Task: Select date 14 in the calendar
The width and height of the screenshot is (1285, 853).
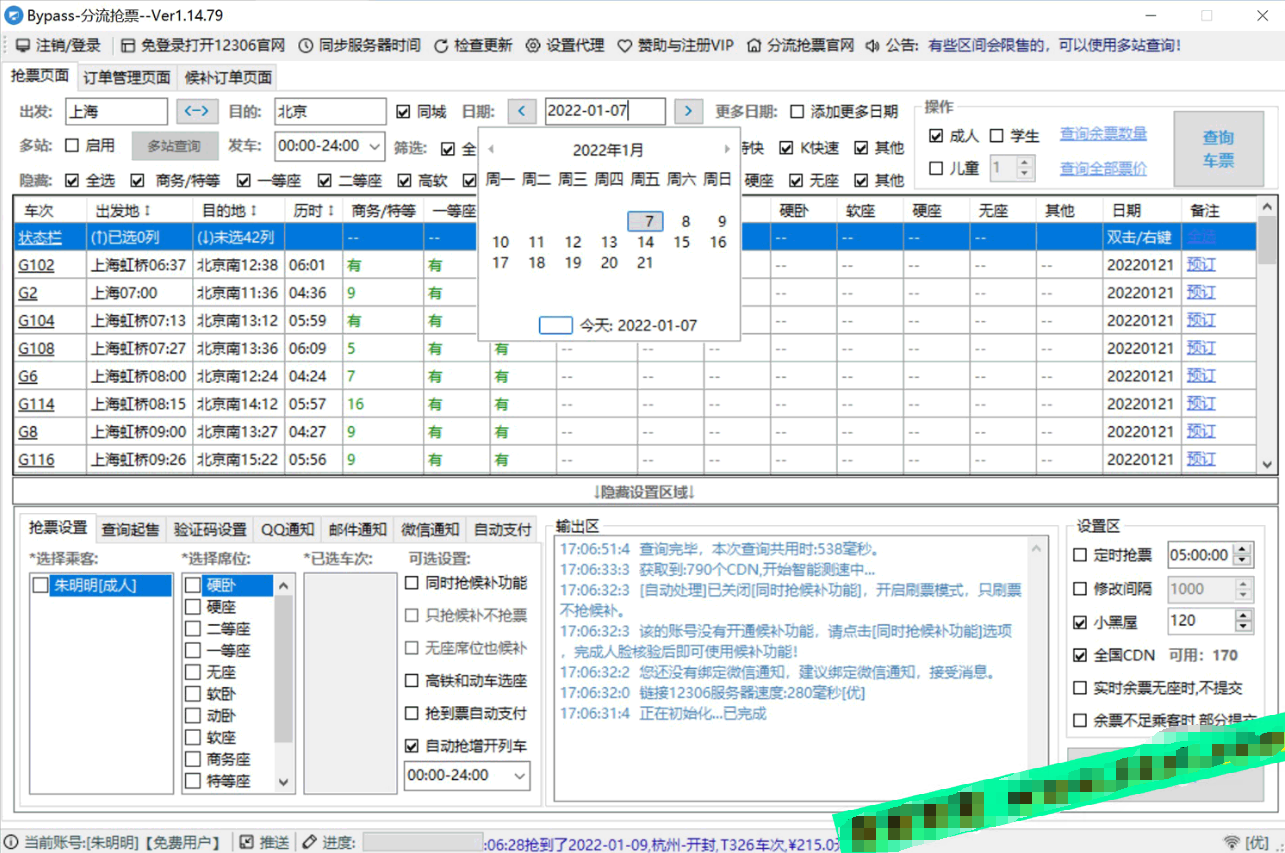Action: point(645,242)
